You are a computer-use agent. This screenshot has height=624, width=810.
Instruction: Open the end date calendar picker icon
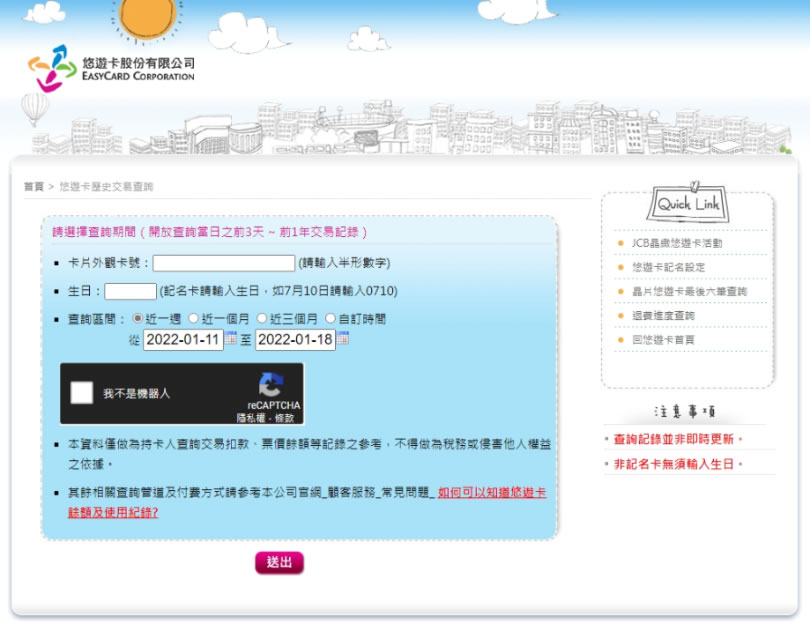(343, 339)
